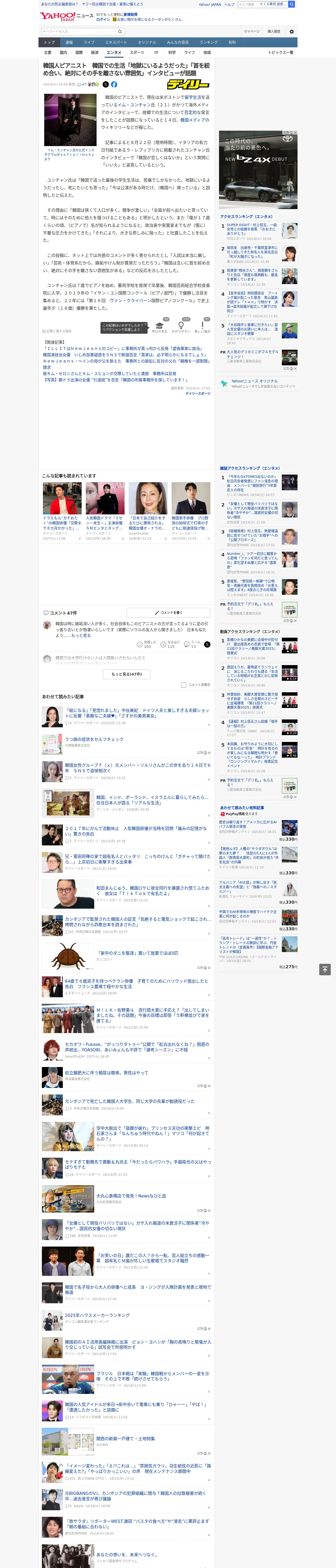The image size is (336, 1568).
Task: Click the デイリー publisher logo
Action: (x=188, y=85)
